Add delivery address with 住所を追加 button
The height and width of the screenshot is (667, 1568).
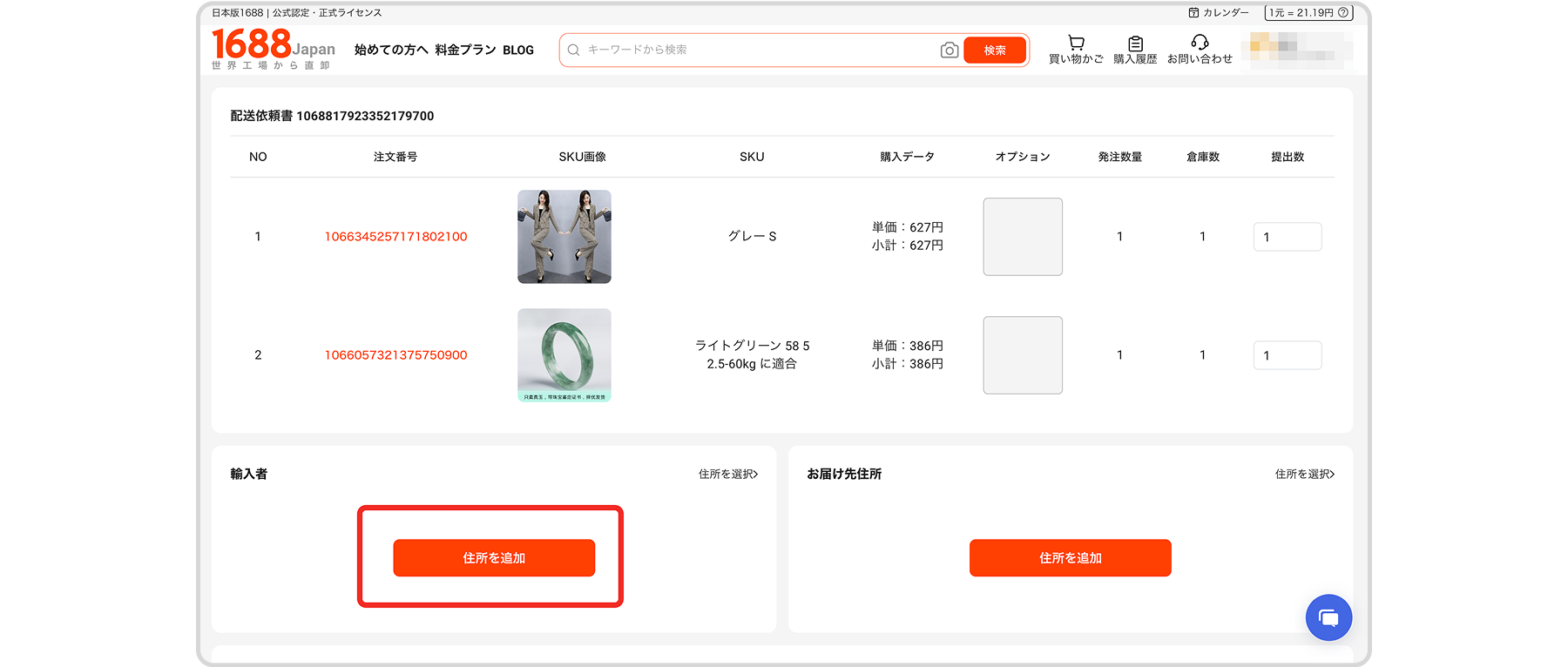pos(1070,557)
